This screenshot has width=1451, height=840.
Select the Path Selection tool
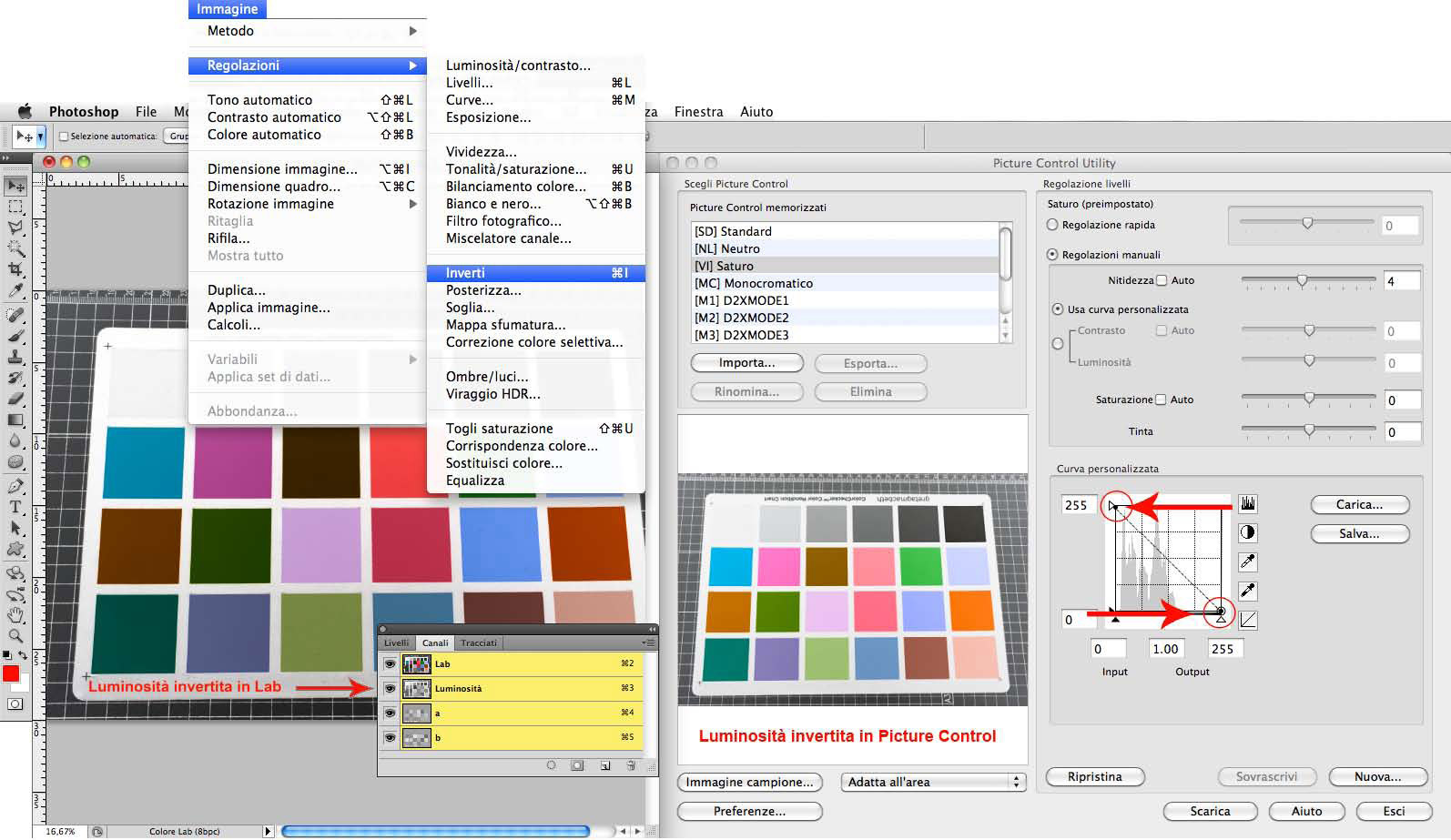tap(15, 528)
